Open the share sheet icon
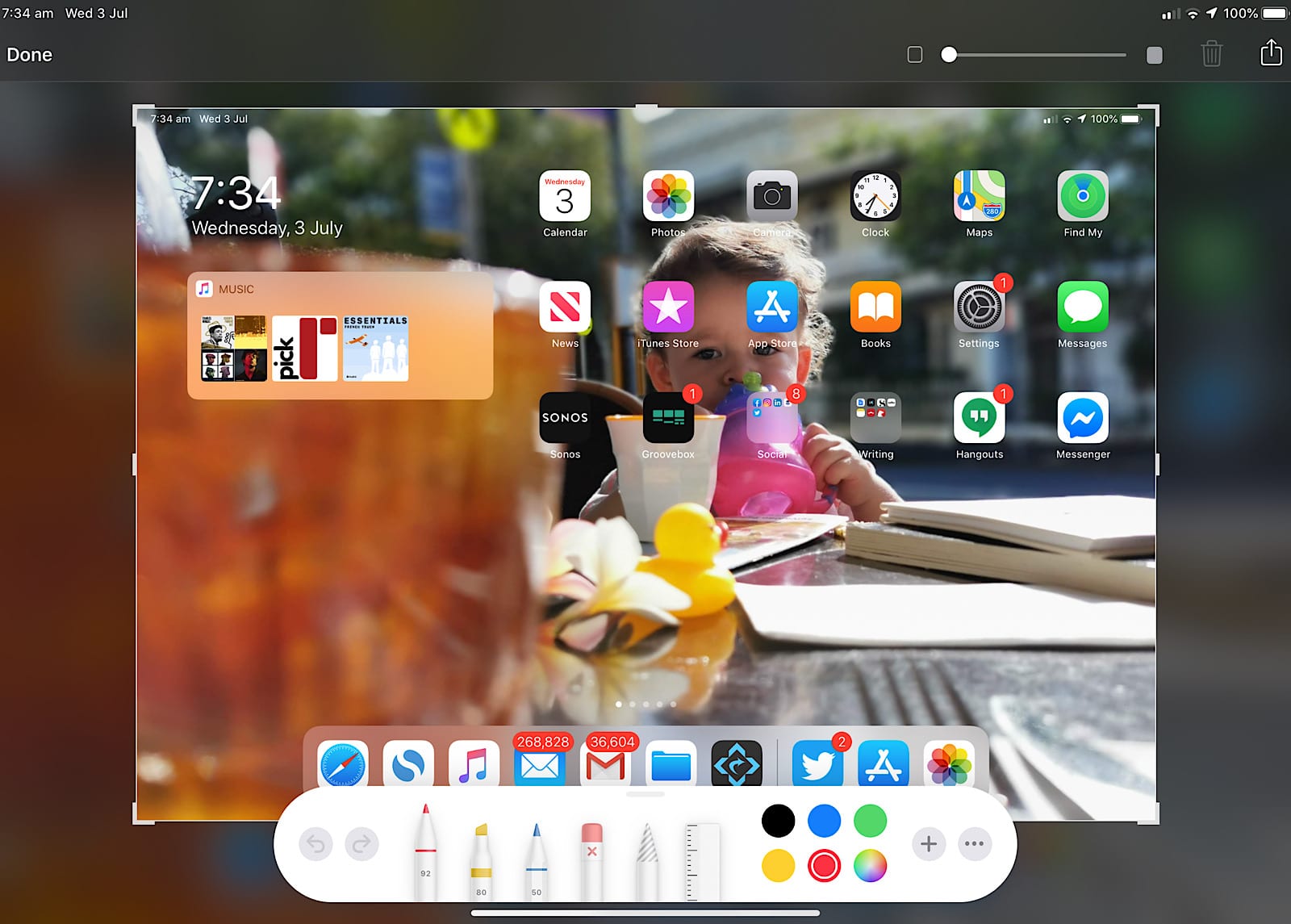 1271,53
